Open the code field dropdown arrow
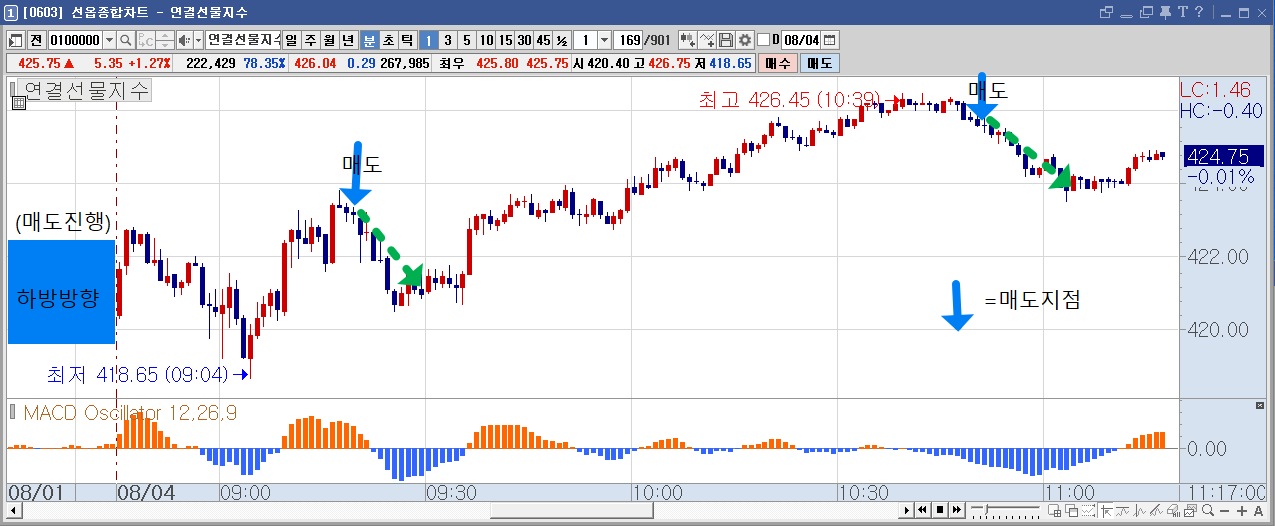Screen dimensions: 1275x526 click(109, 40)
